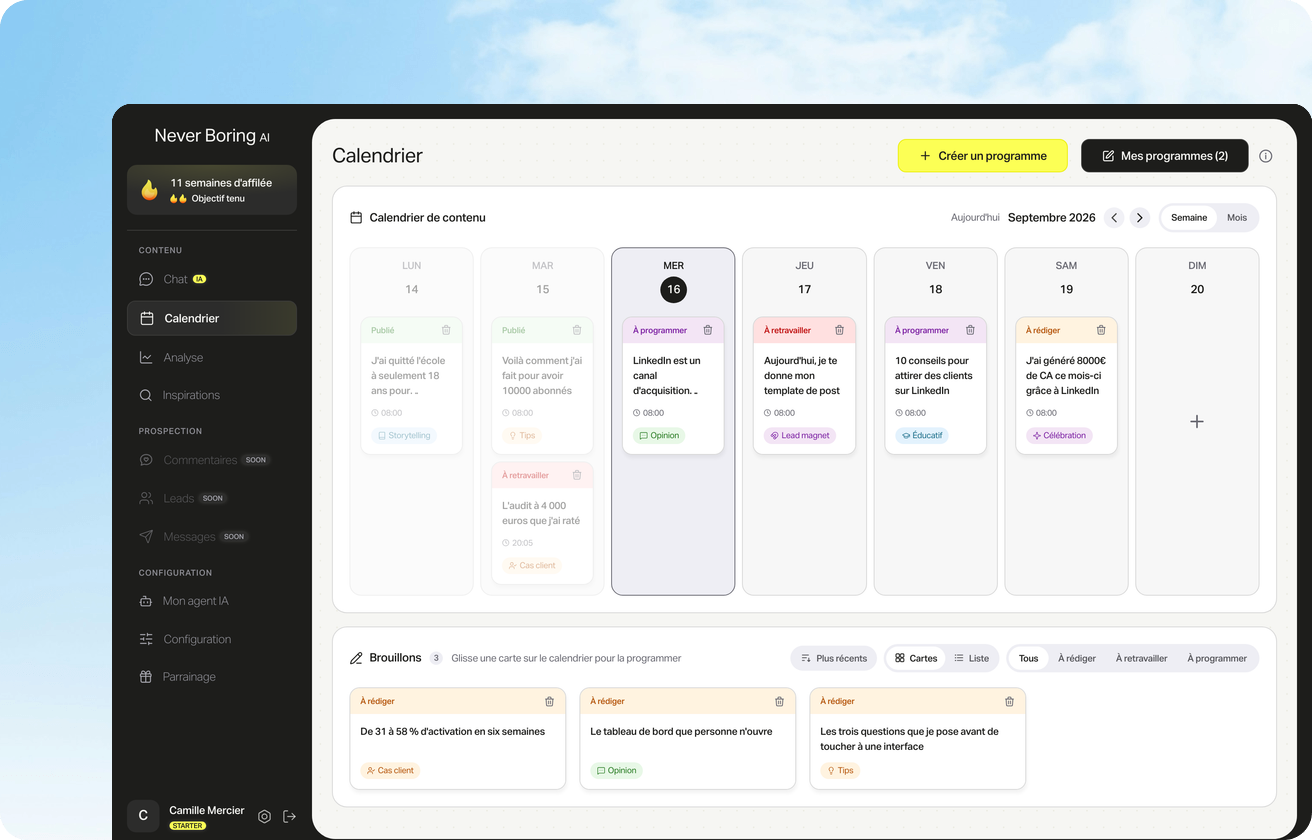Open Configuration page in the sidebar

click(212, 639)
